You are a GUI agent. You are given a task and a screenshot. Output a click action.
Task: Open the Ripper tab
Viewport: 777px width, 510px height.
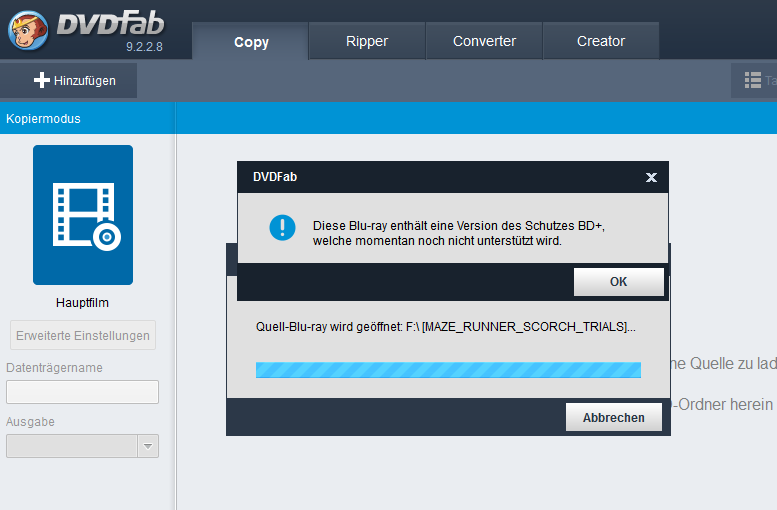point(367,41)
